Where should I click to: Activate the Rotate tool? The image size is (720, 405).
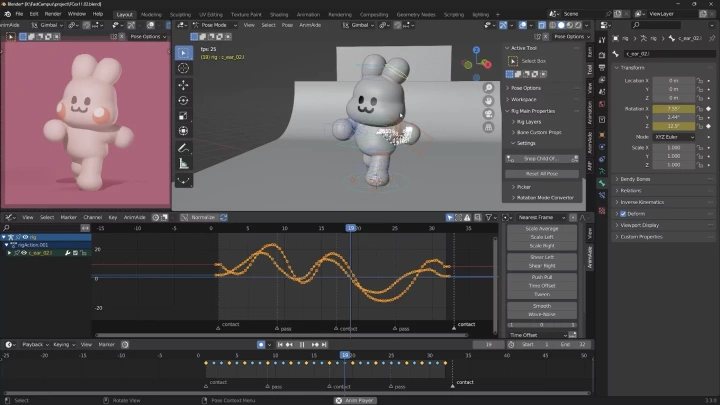tap(183, 101)
